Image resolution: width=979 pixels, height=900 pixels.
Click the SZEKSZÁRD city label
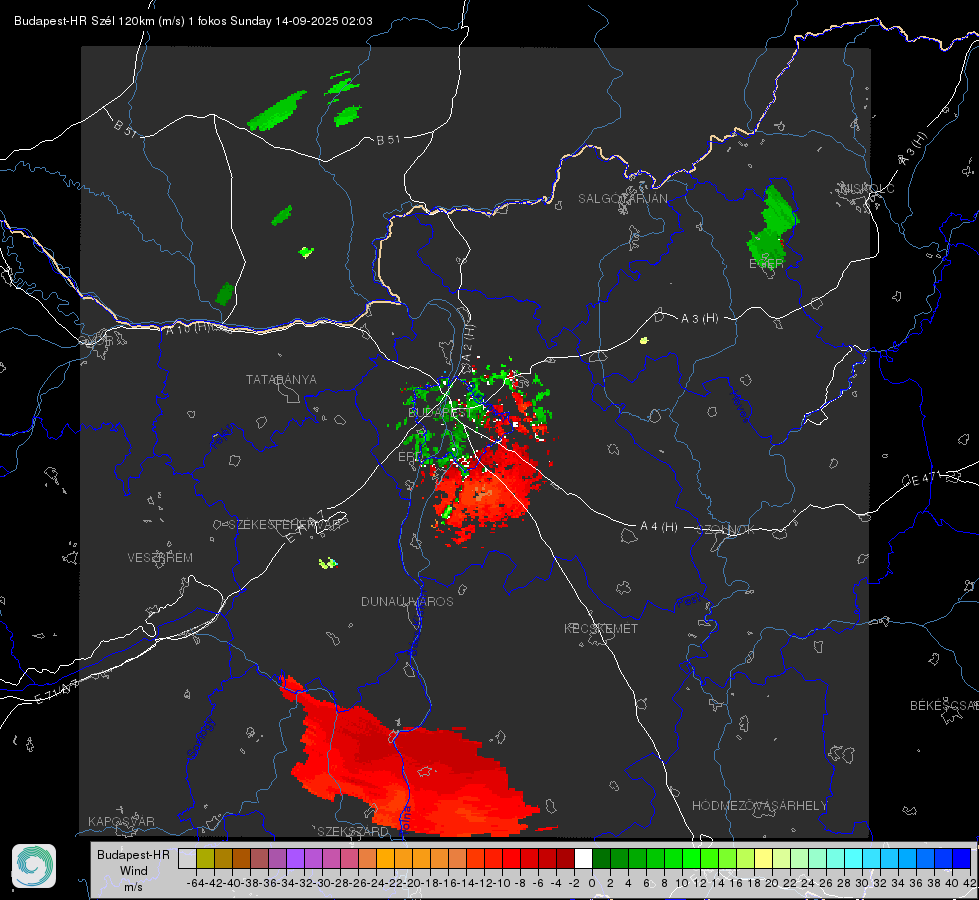(x=353, y=831)
